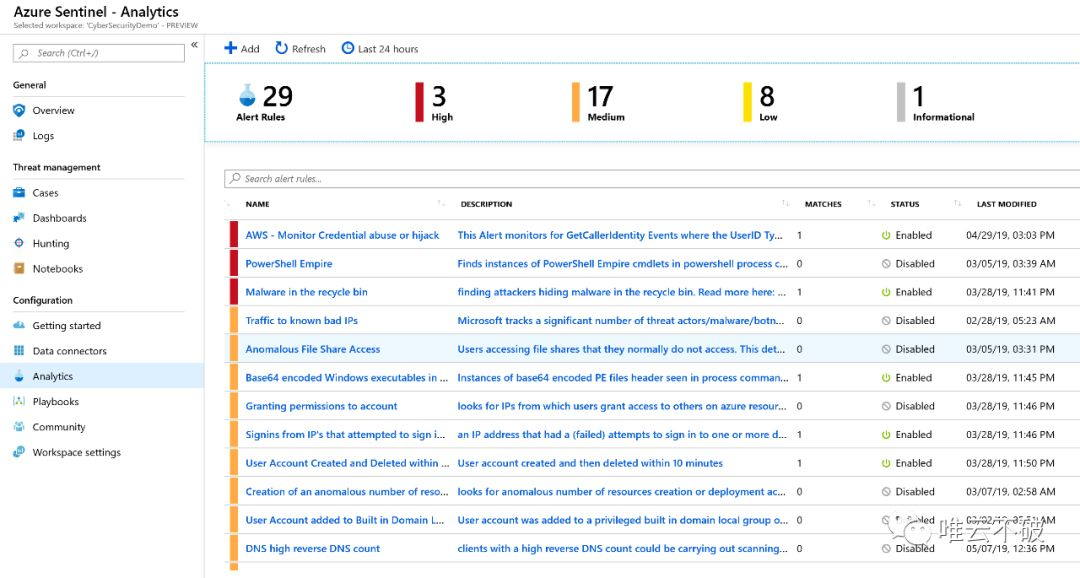Open the Cases section
The height and width of the screenshot is (578, 1080).
tap(45, 193)
